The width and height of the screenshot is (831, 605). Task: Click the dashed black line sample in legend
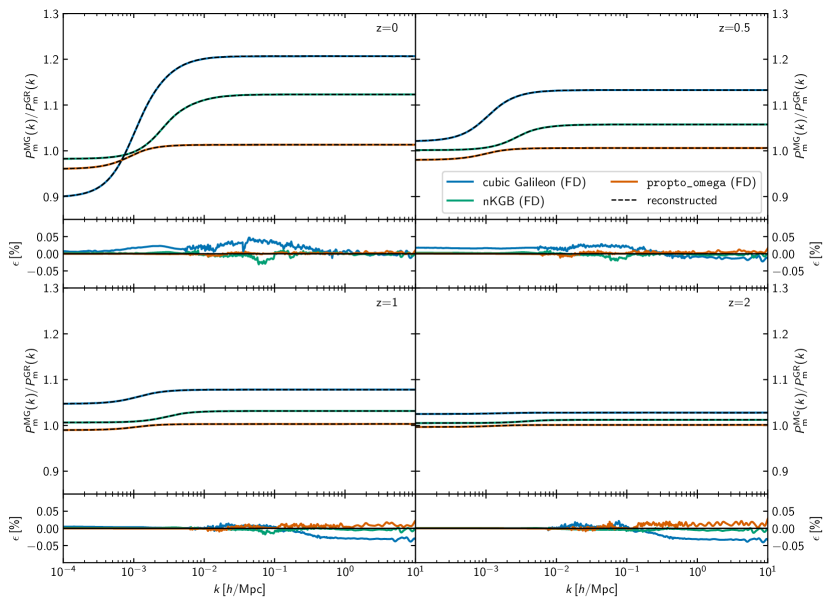click(624, 201)
